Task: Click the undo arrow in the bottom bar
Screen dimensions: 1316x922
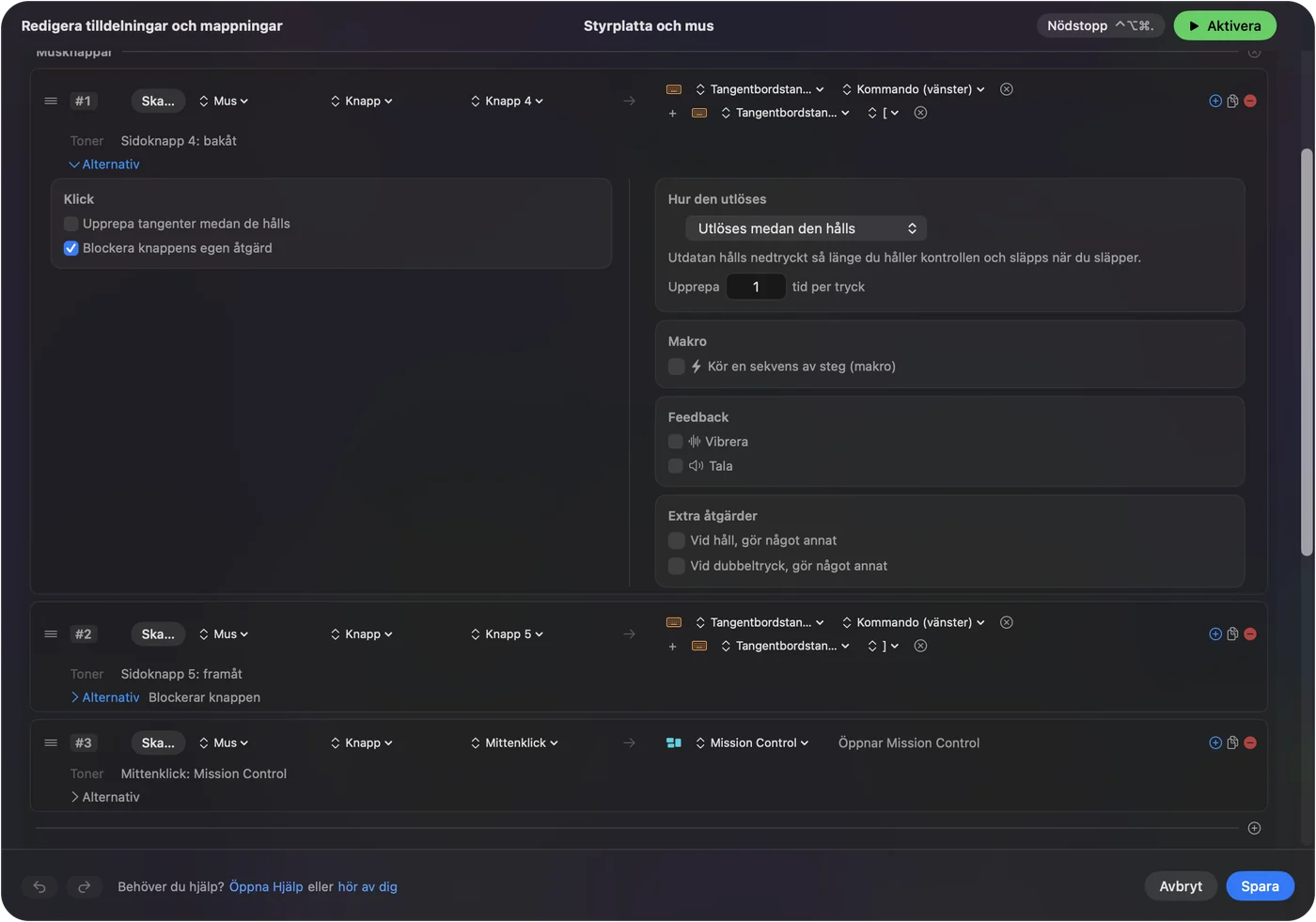Action: [x=39, y=886]
